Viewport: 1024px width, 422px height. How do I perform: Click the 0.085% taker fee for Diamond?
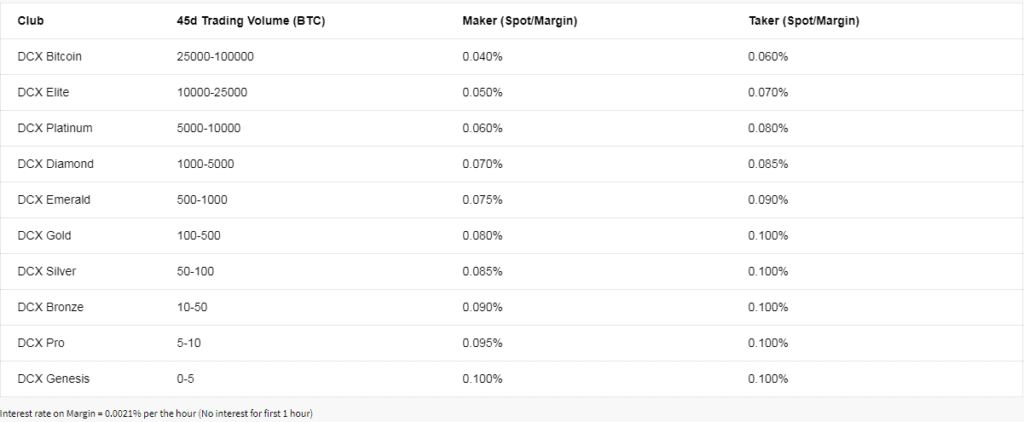pos(768,164)
